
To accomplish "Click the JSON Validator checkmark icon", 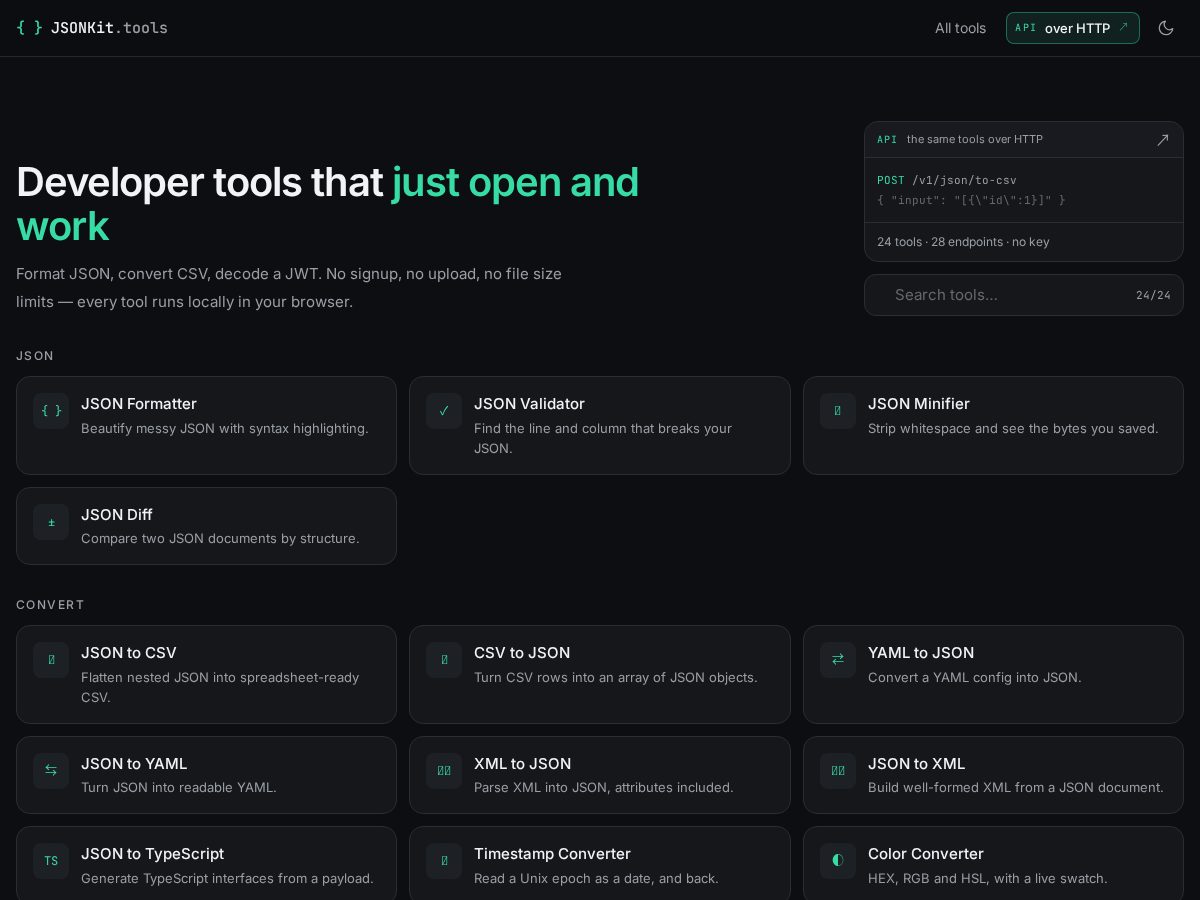I will click(444, 411).
